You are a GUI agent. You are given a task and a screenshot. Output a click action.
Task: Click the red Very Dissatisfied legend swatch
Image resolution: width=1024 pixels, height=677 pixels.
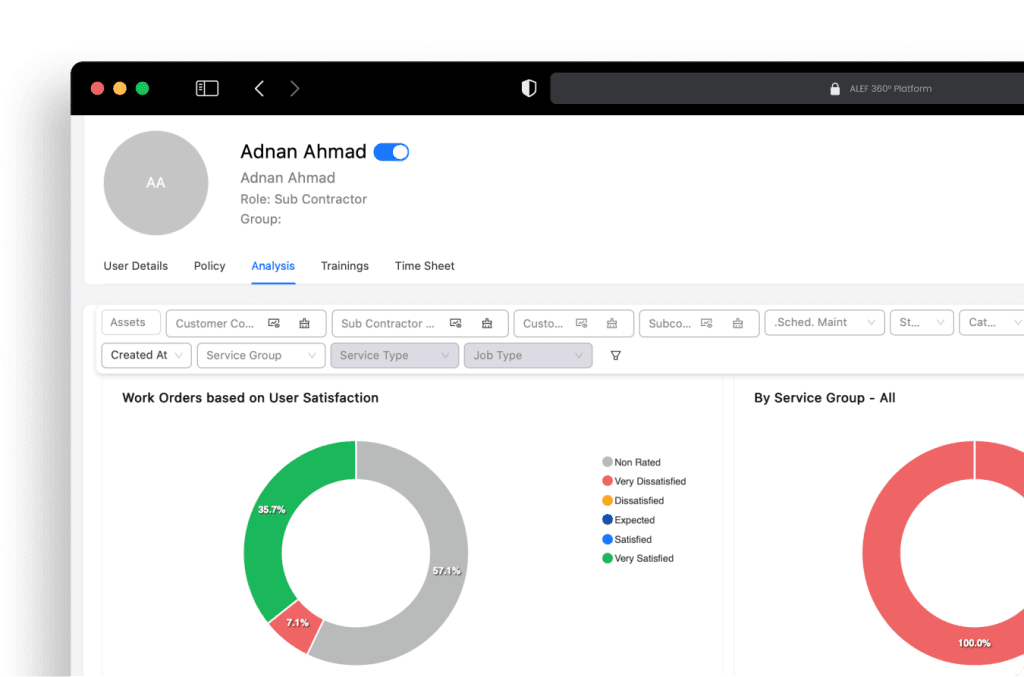coord(607,482)
